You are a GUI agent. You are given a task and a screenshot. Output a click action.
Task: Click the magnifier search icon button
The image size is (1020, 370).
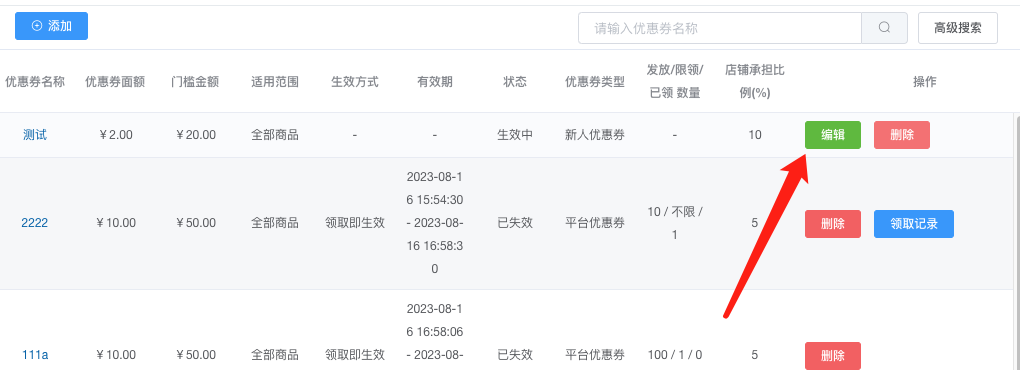(x=884, y=28)
